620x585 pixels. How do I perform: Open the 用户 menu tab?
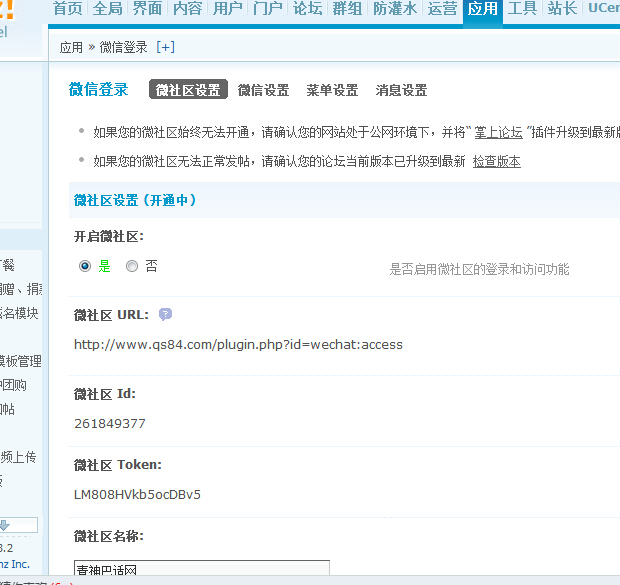[x=228, y=8]
